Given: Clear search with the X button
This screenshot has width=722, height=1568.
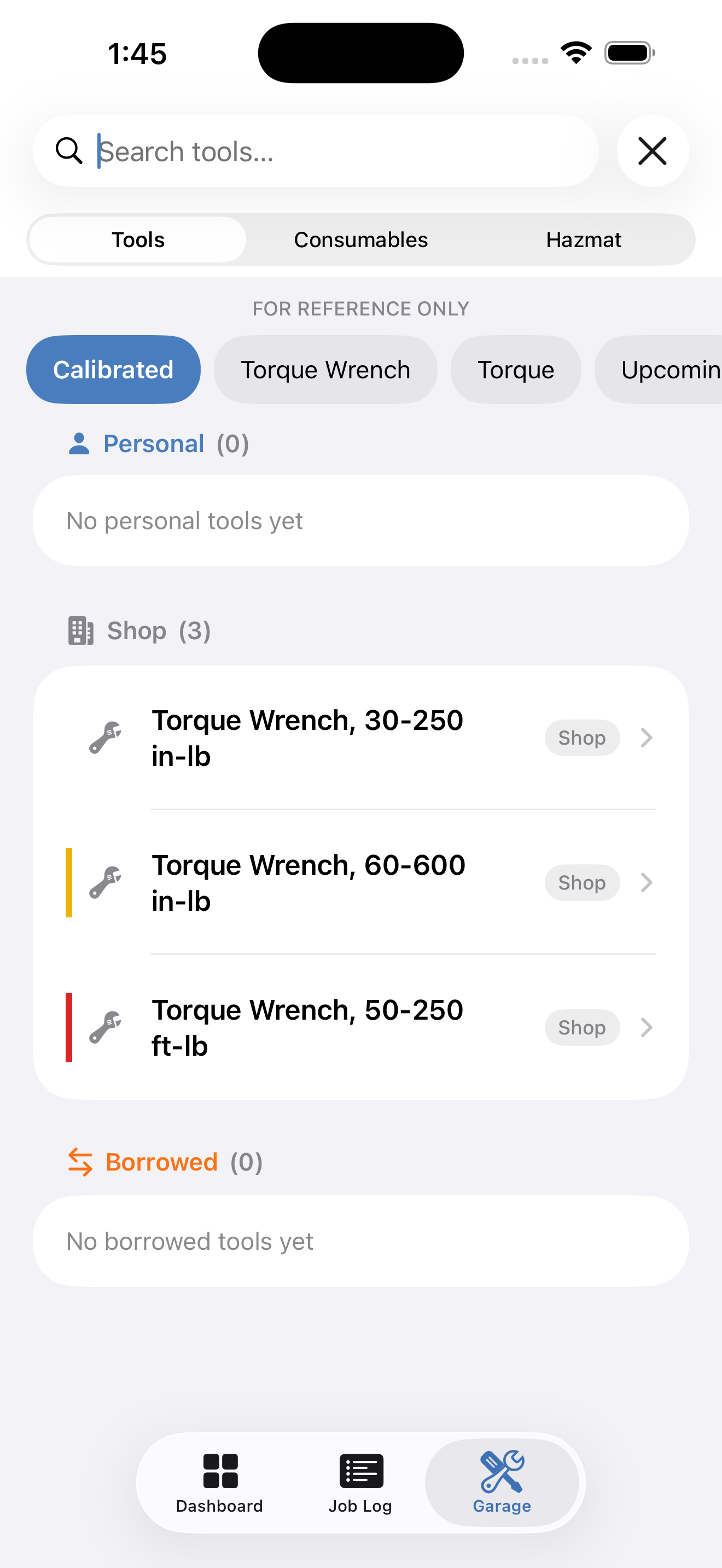Looking at the screenshot, I should (x=652, y=151).
